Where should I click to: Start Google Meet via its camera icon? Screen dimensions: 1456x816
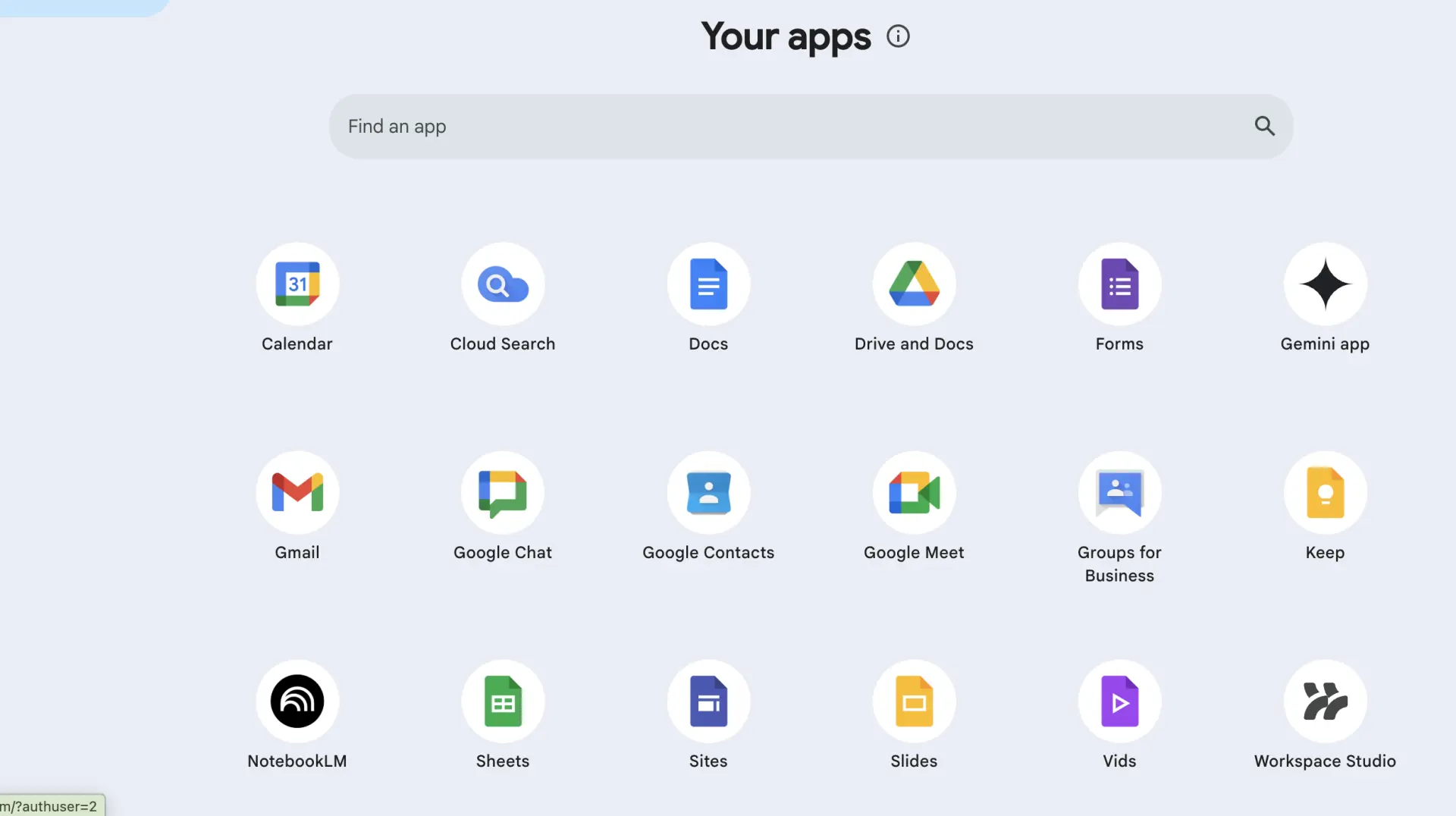[914, 492]
